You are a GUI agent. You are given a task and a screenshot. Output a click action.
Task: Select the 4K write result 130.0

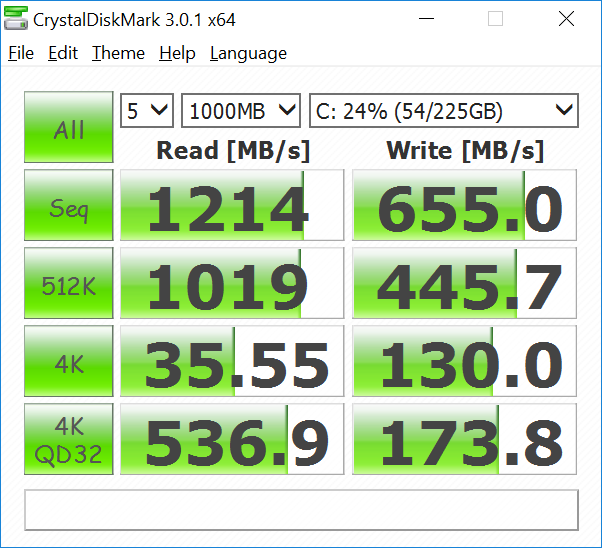click(465, 361)
